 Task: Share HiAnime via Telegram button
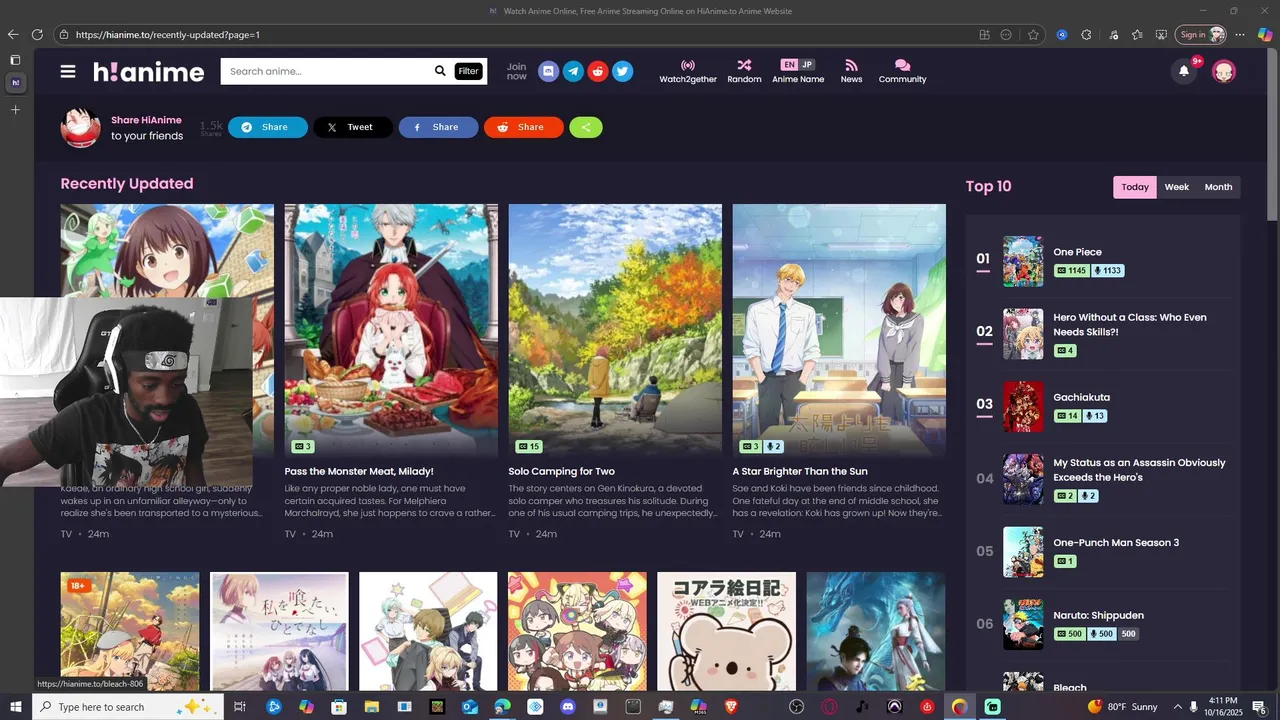pyautogui.click(x=268, y=127)
